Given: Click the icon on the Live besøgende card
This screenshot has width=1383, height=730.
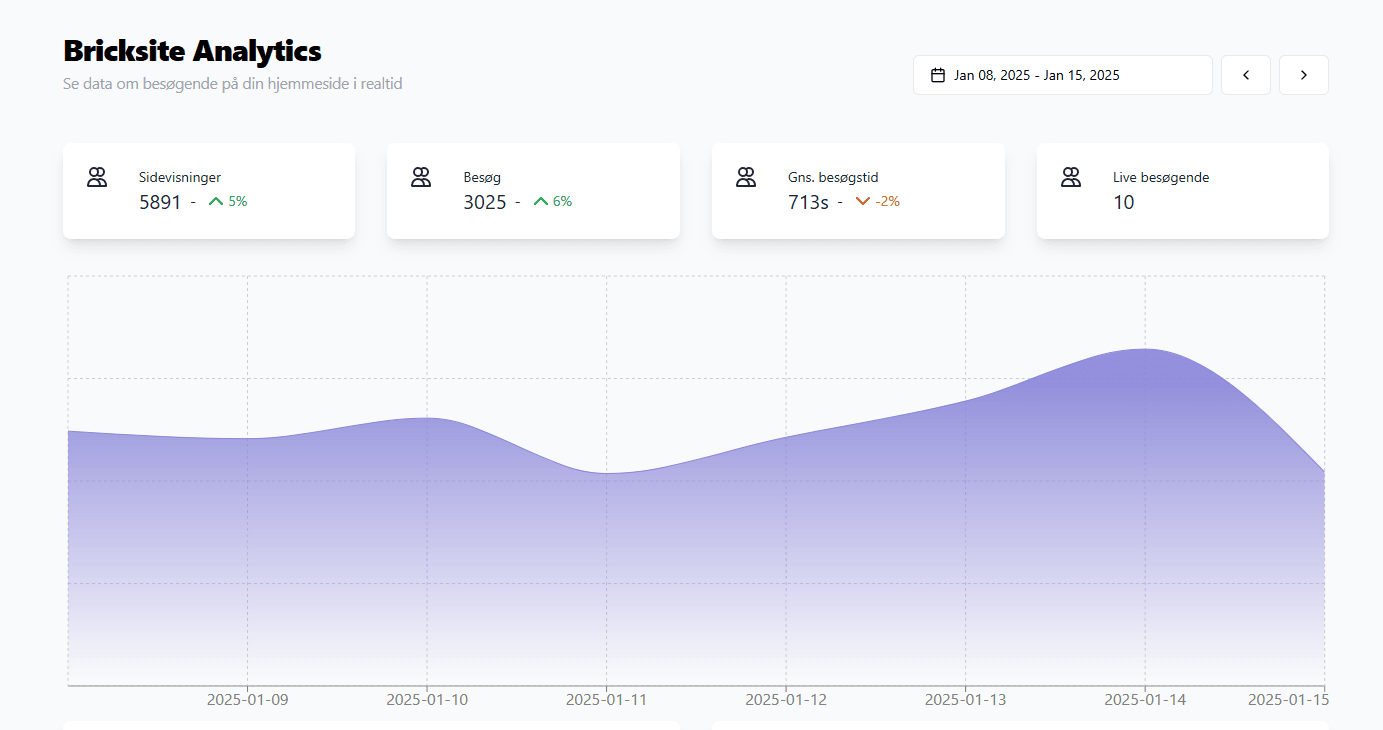Looking at the screenshot, I should (1071, 176).
